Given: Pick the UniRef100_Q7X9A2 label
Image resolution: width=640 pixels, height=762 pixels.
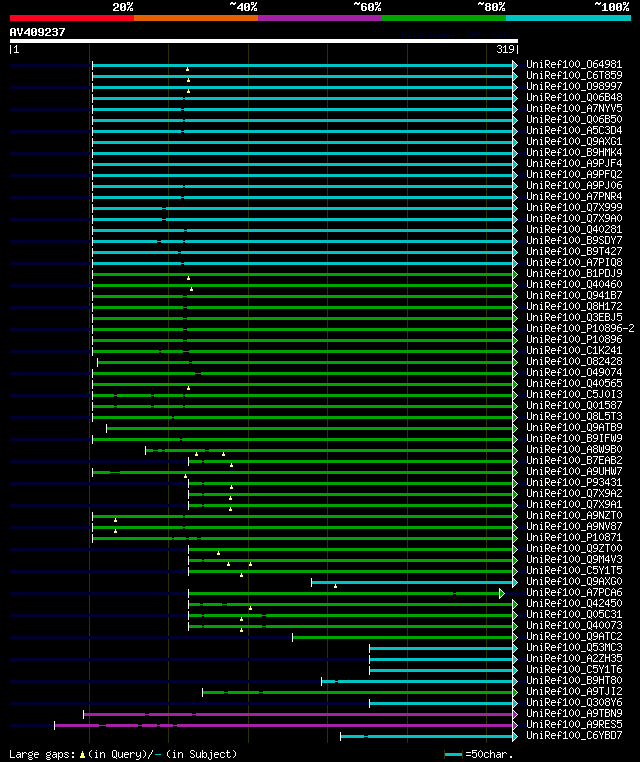Looking at the screenshot, I should pos(574,493).
